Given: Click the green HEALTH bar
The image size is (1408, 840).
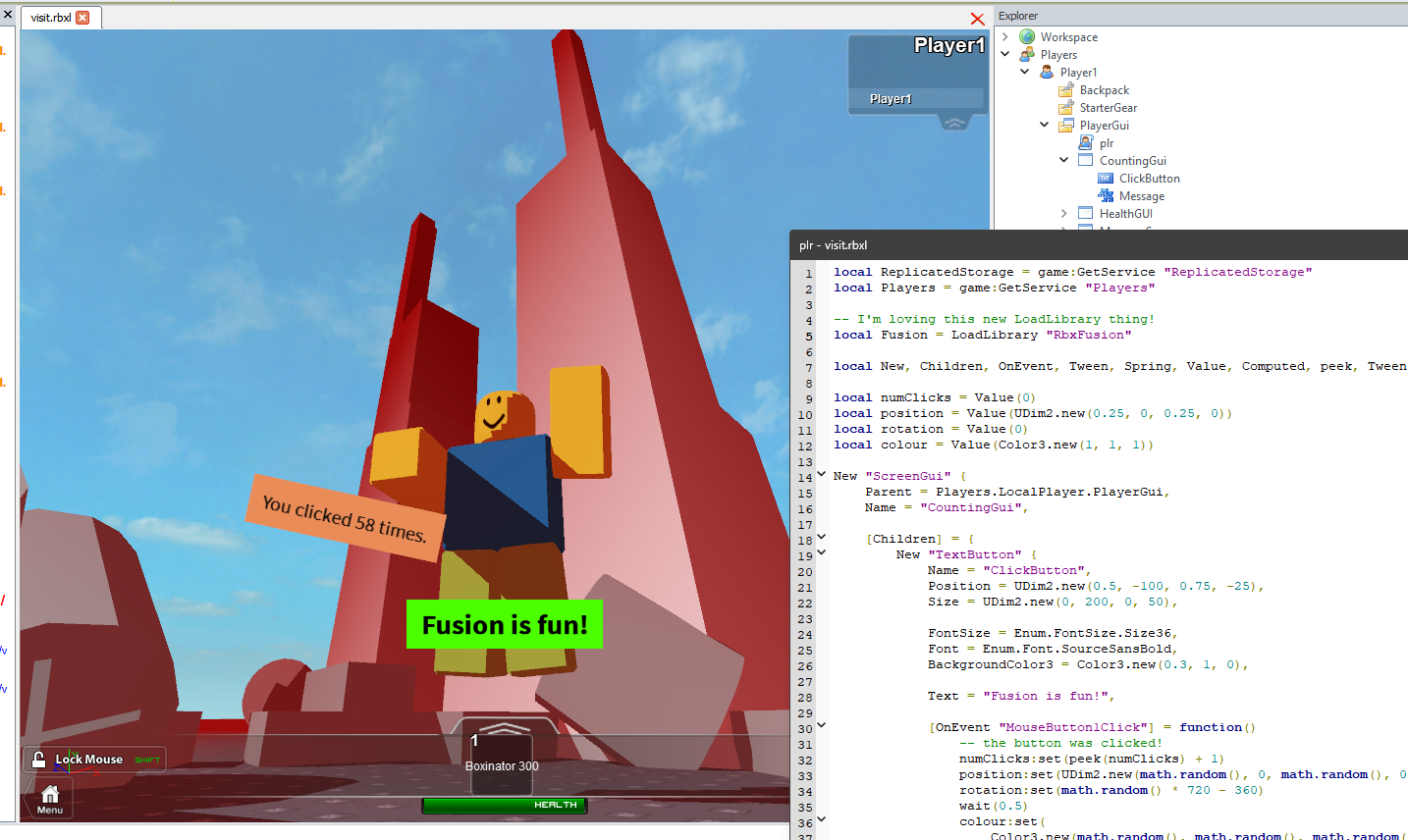Looking at the screenshot, I should tap(505, 805).
